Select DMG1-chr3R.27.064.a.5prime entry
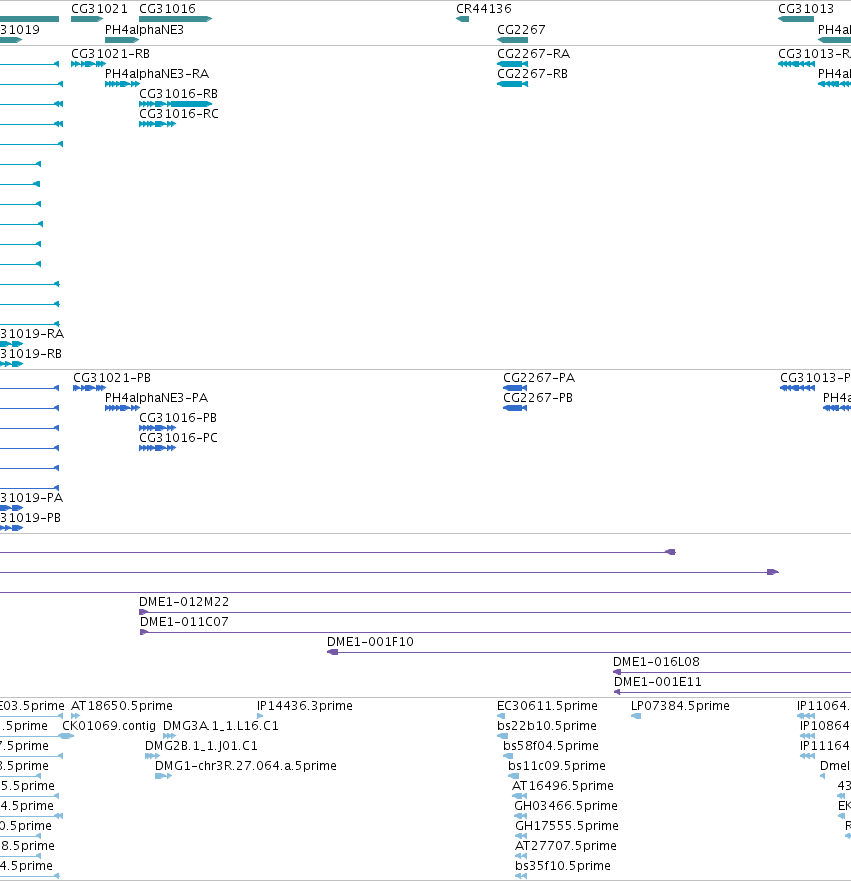Viewport: 851px width, 881px height. (x=246, y=766)
